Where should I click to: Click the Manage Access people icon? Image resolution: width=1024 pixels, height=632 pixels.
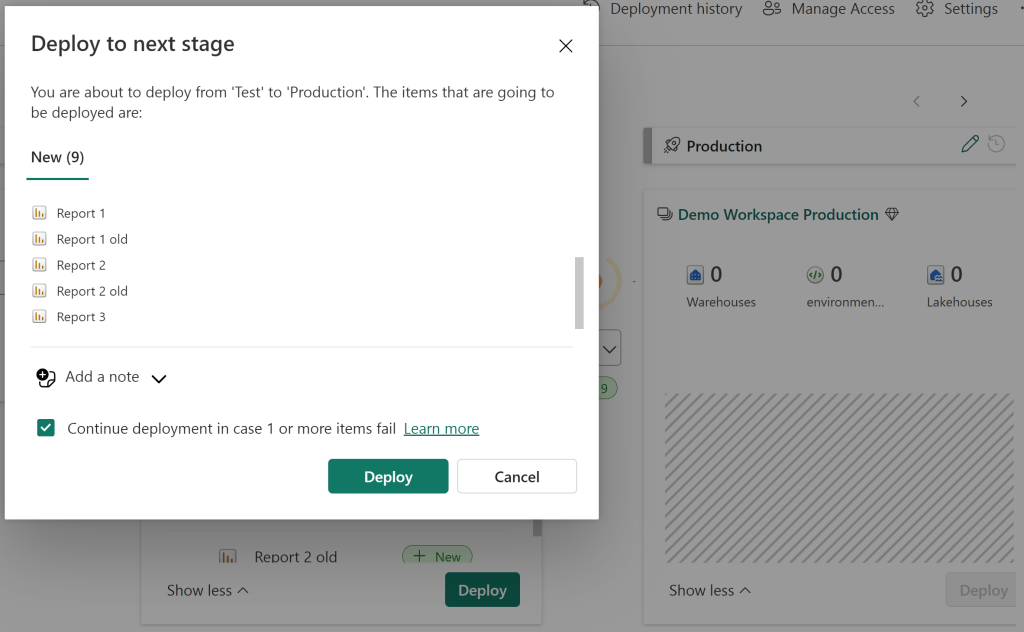(x=772, y=9)
